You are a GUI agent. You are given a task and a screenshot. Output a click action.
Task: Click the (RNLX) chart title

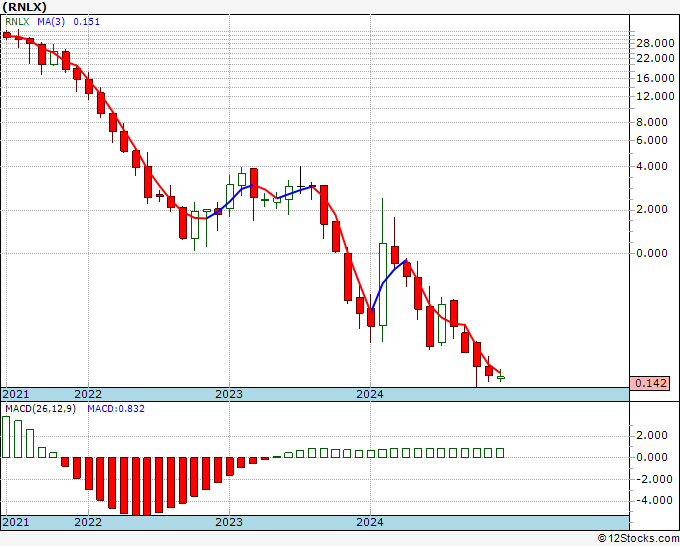(25, 7)
